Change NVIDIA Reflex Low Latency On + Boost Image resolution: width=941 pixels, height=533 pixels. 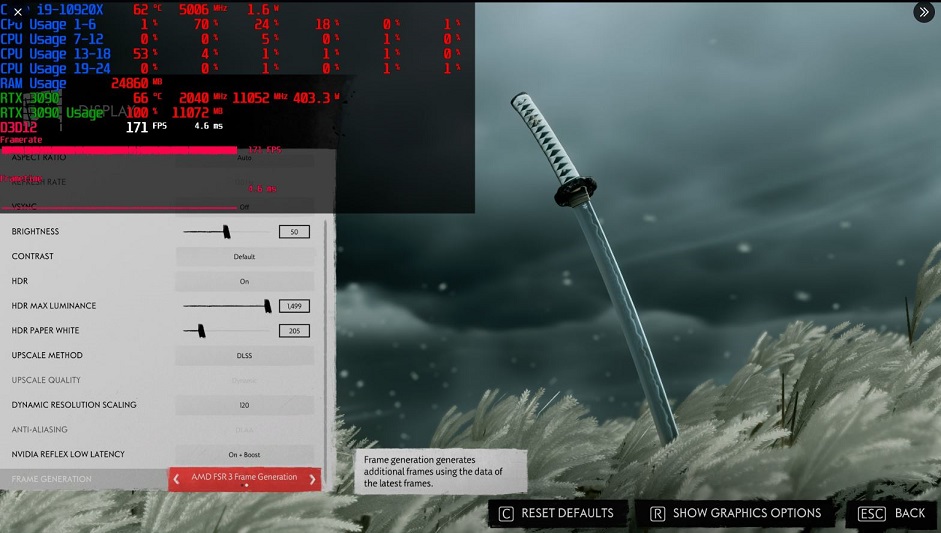(x=244, y=454)
